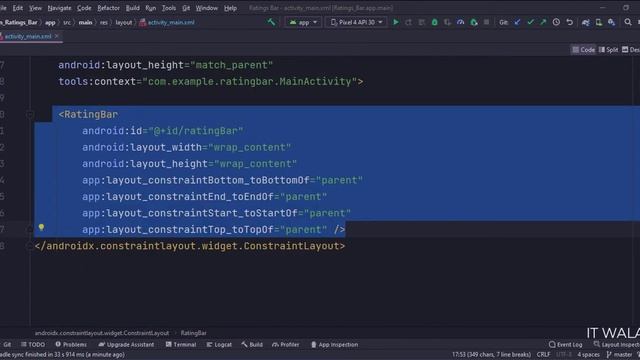The height and width of the screenshot is (360, 640).
Task: Open the SDK Manager icon
Action: click(x=611, y=22)
